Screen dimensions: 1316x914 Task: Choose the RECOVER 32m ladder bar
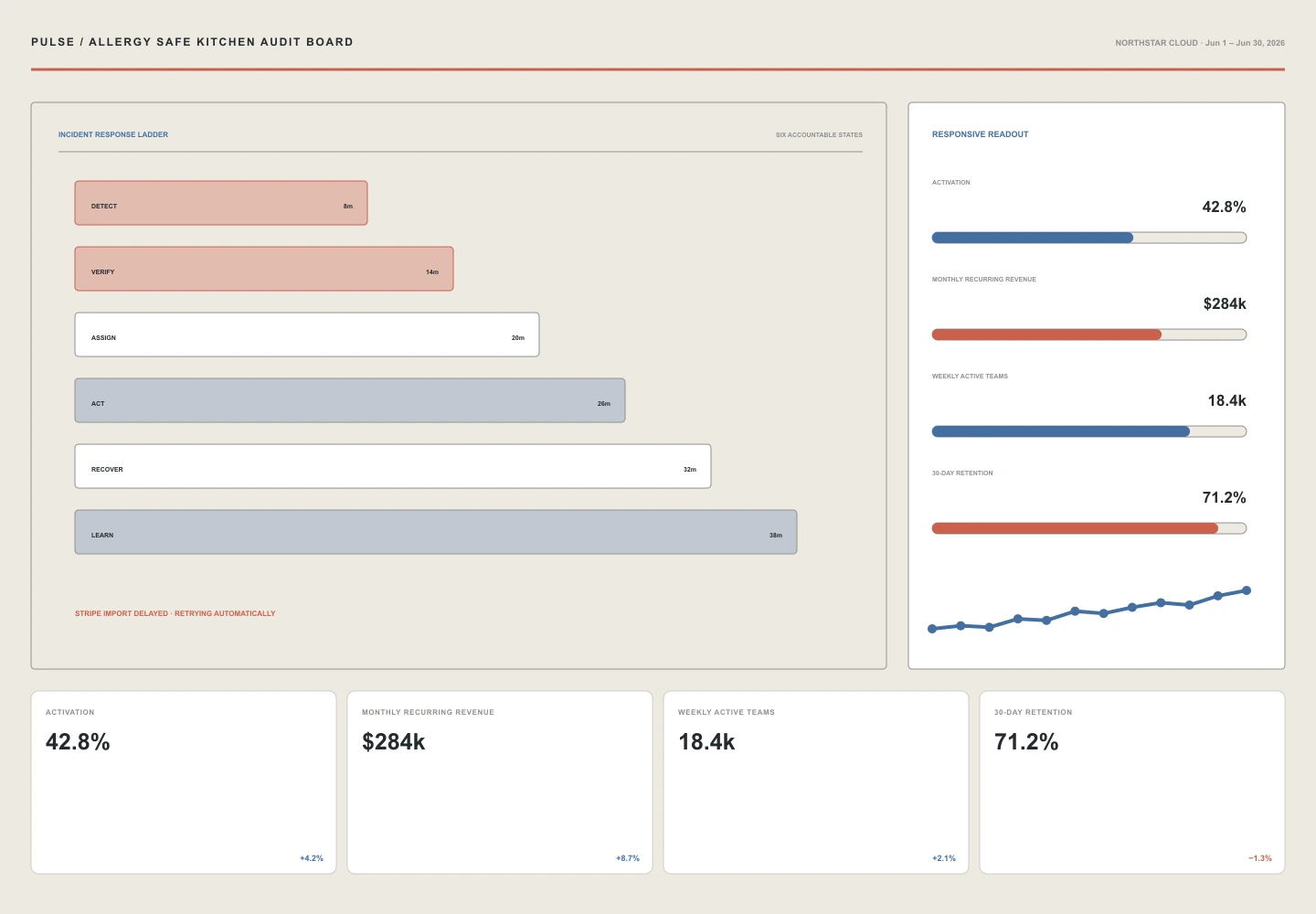(x=393, y=466)
